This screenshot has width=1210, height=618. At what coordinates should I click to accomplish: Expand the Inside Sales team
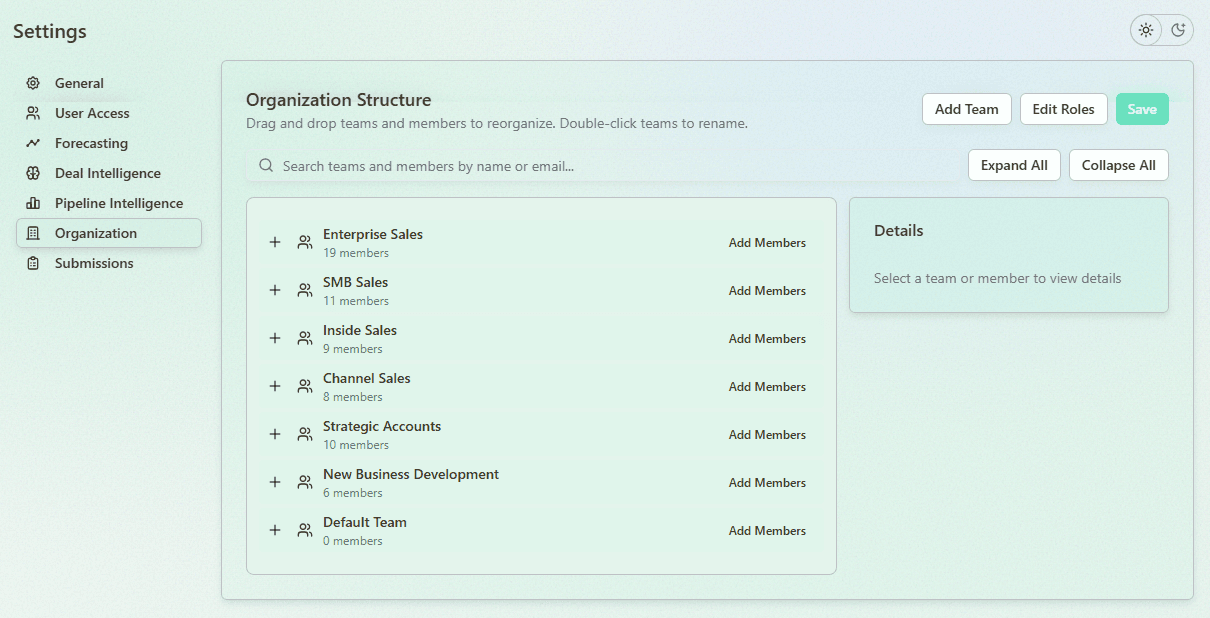(275, 338)
